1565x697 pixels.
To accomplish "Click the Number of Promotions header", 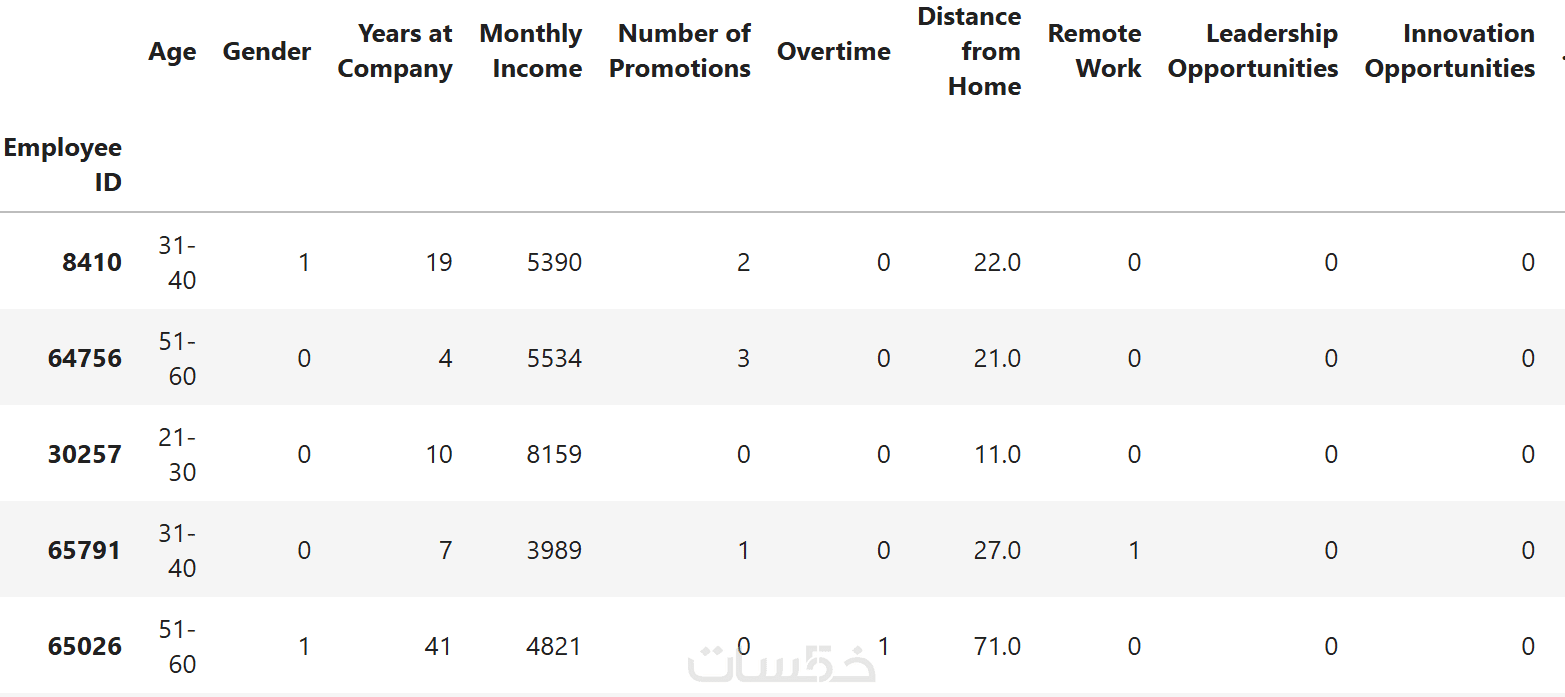I will (x=680, y=51).
